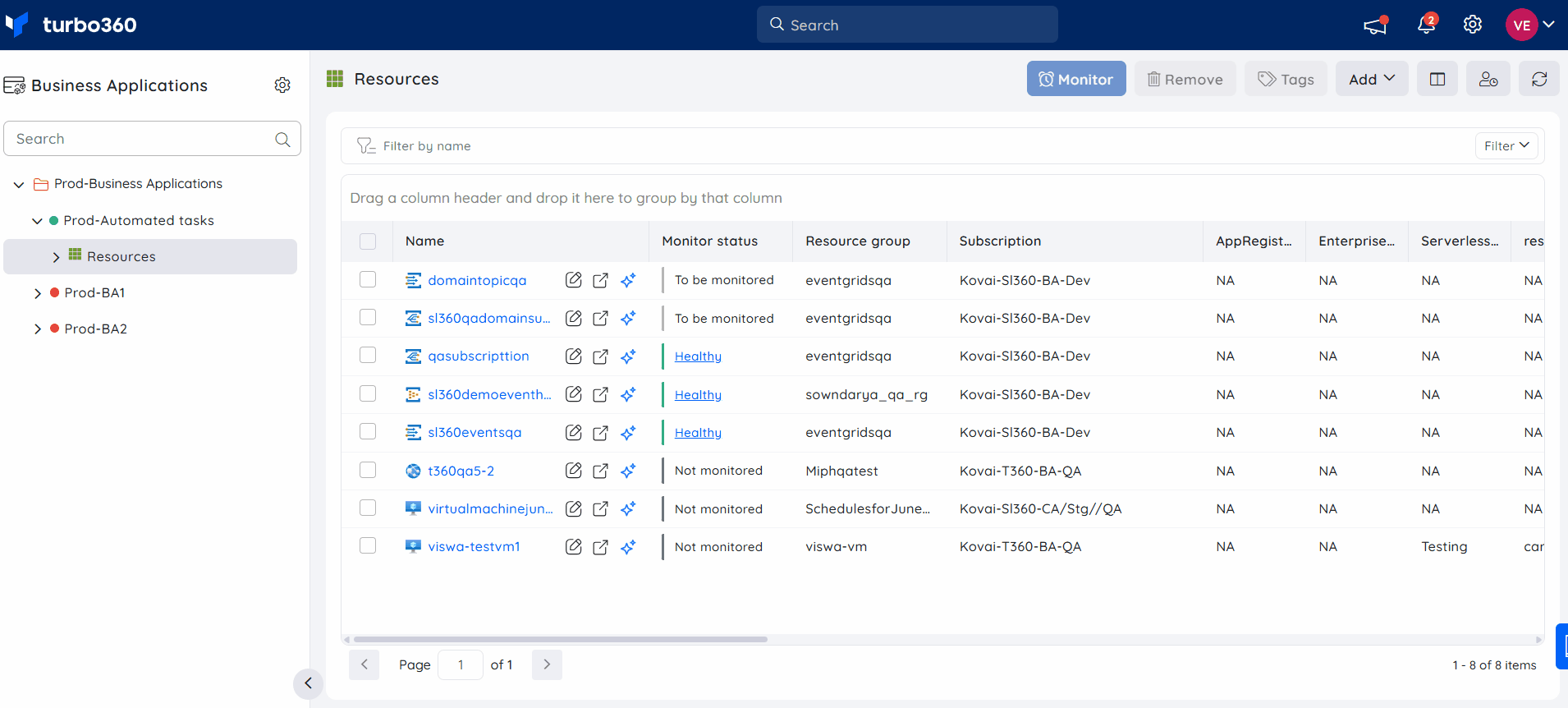Screen dimensions: 1568x708
Task: Go to next page arrow
Action: point(547,664)
